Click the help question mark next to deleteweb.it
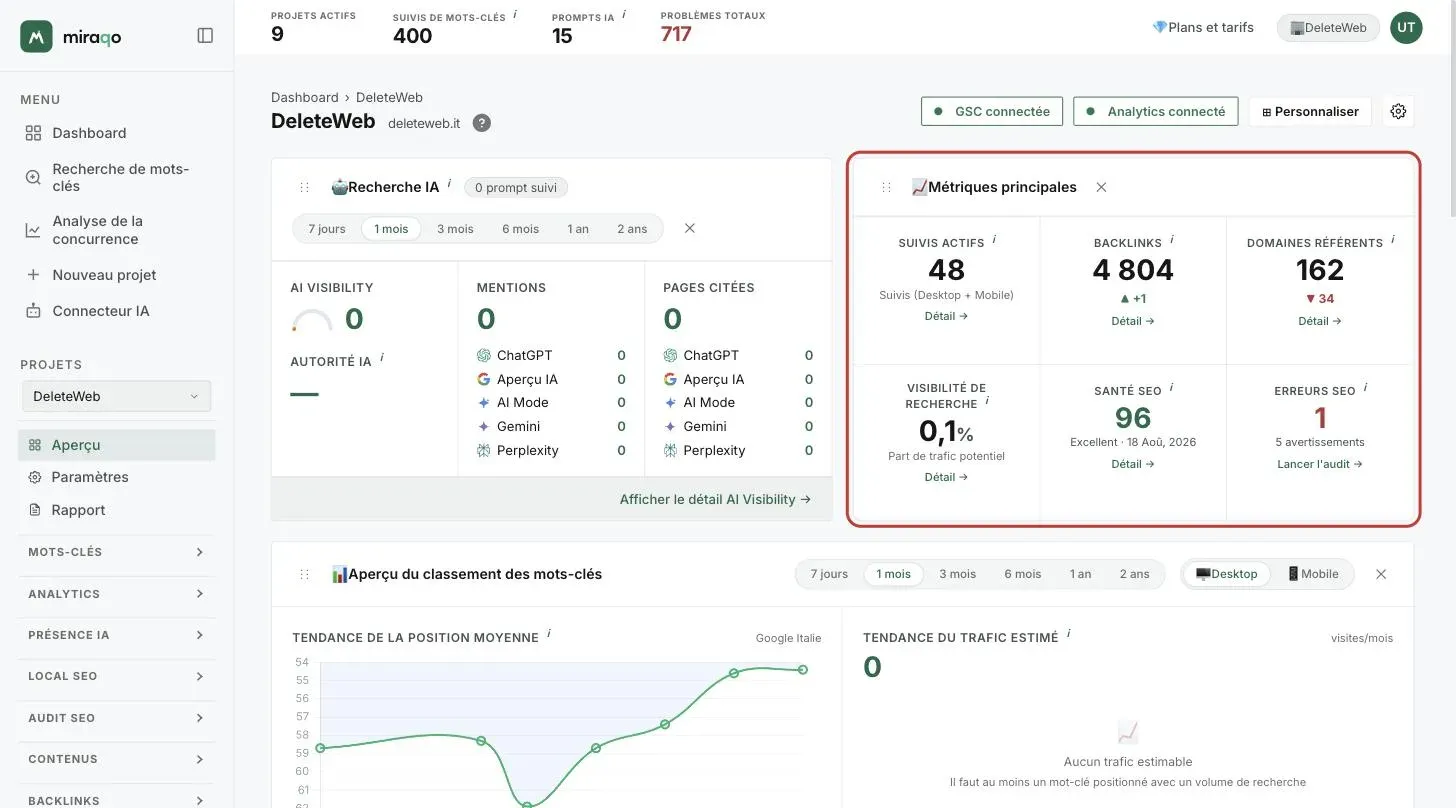Image resolution: width=1456 pixels, height=808 pixels. pos(482,123)
